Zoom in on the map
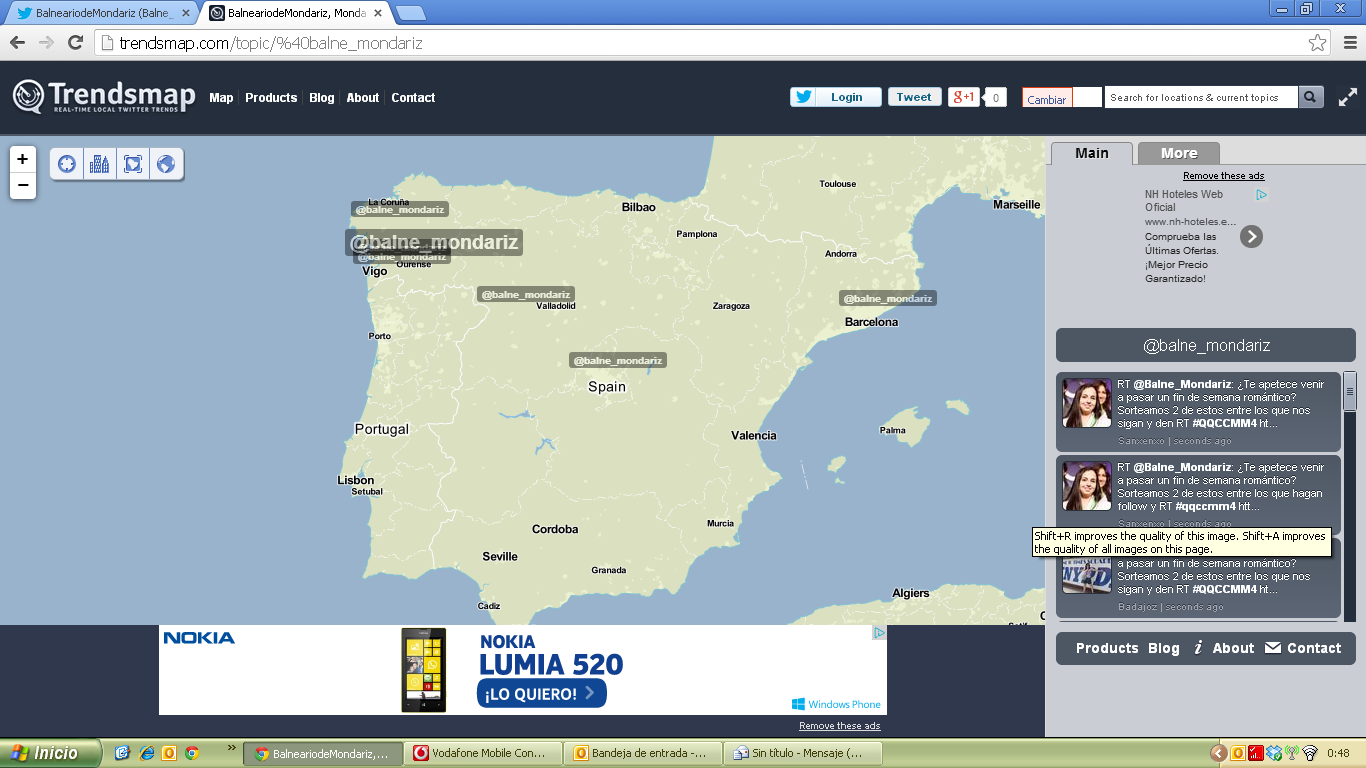The width and height of the screenshot is (1366, 768). (23, 160)
